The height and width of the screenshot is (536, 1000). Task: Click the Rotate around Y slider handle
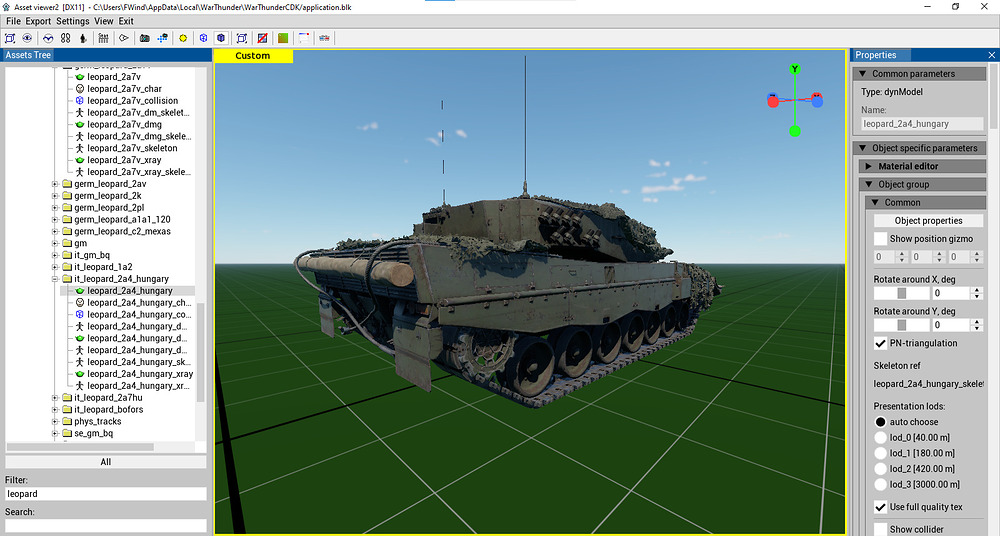pyautogui.click(x=902, y=325)
